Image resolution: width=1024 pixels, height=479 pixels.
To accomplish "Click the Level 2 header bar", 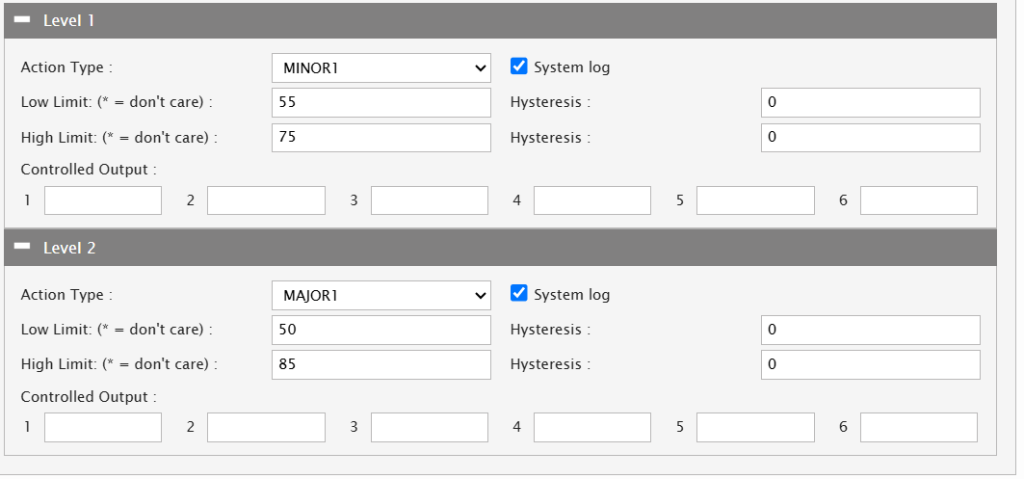I will pos(500,247).
